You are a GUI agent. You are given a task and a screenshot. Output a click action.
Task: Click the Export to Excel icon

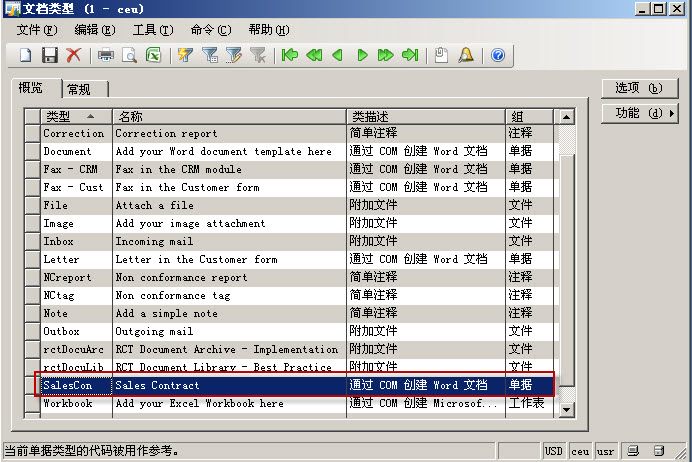click(x=154, y=55)
